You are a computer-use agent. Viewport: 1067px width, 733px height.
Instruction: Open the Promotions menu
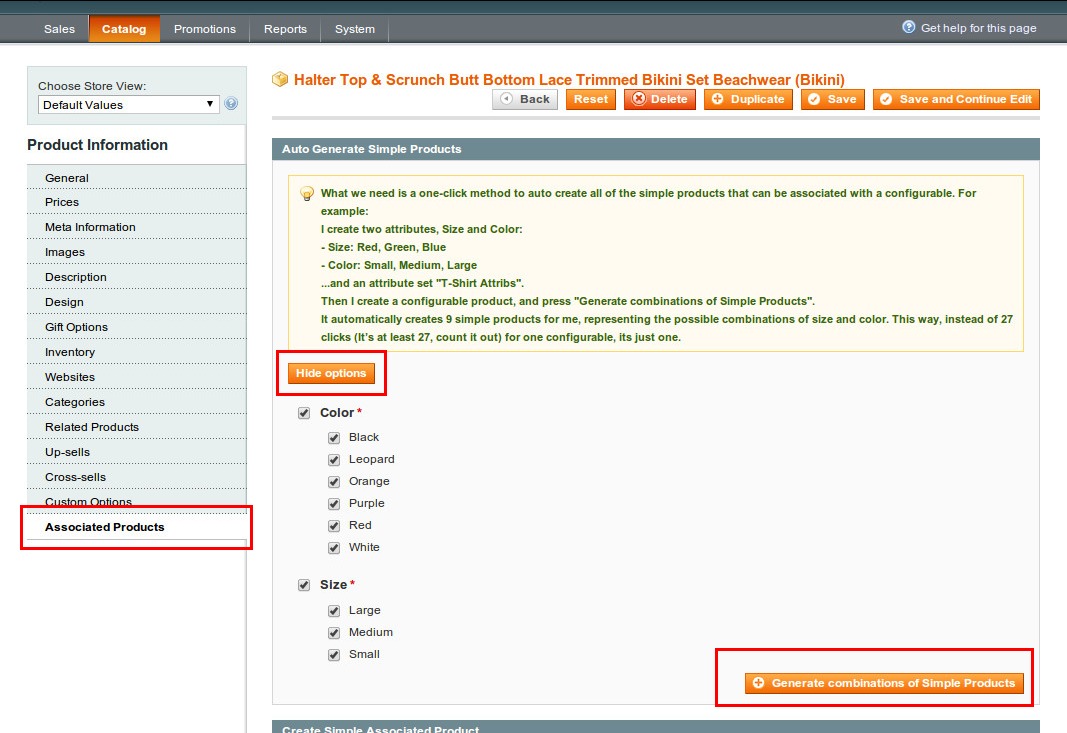pos(205,29)
